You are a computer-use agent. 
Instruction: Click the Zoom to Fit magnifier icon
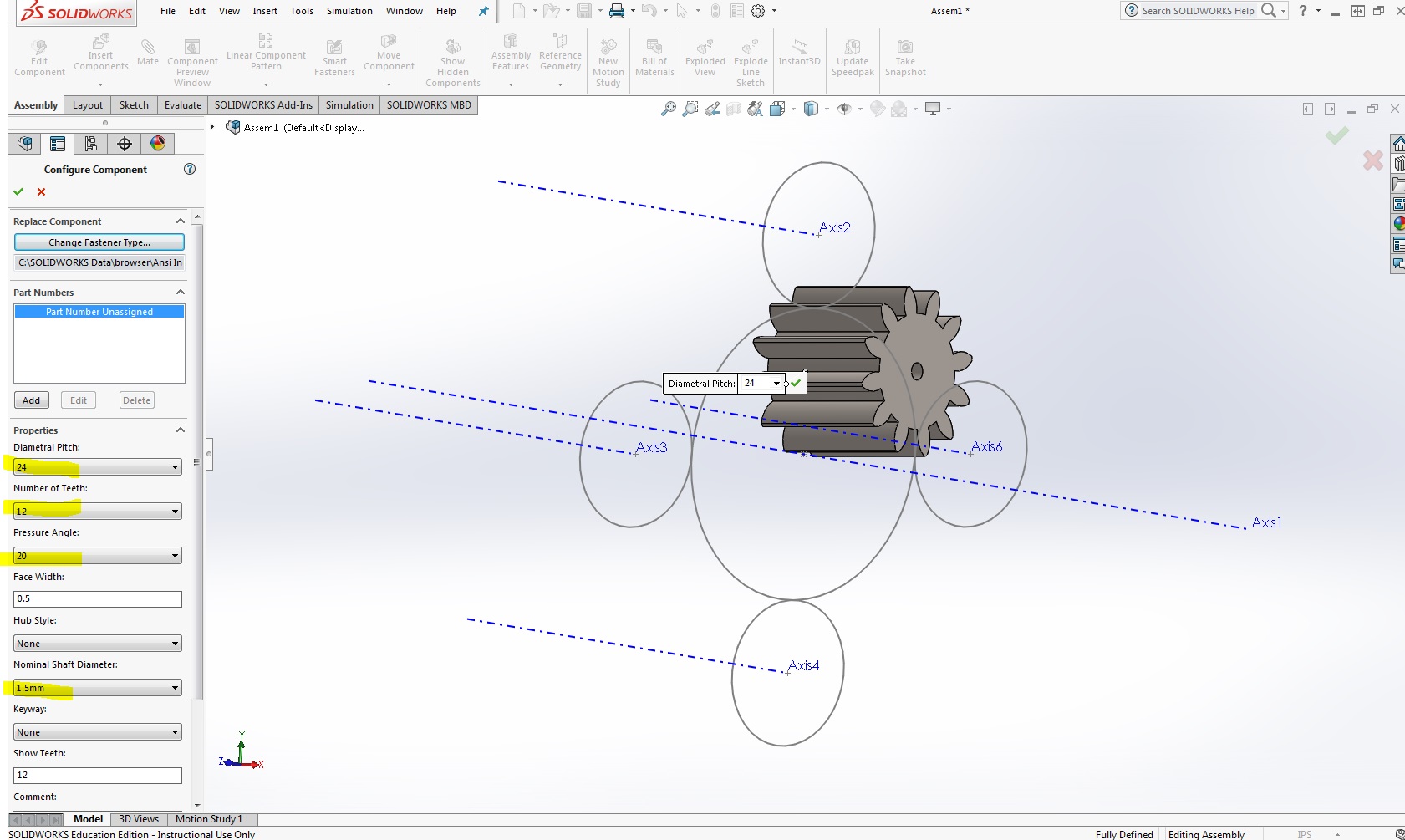[x=668, y=109]
